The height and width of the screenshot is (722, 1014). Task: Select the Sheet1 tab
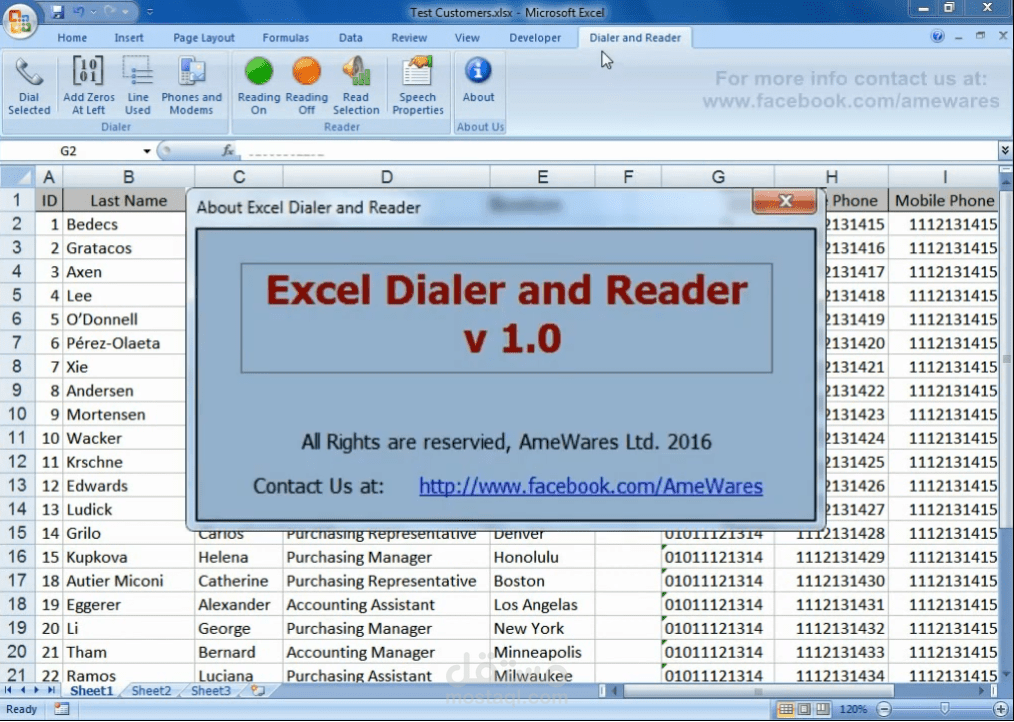(x=91, y=690)
